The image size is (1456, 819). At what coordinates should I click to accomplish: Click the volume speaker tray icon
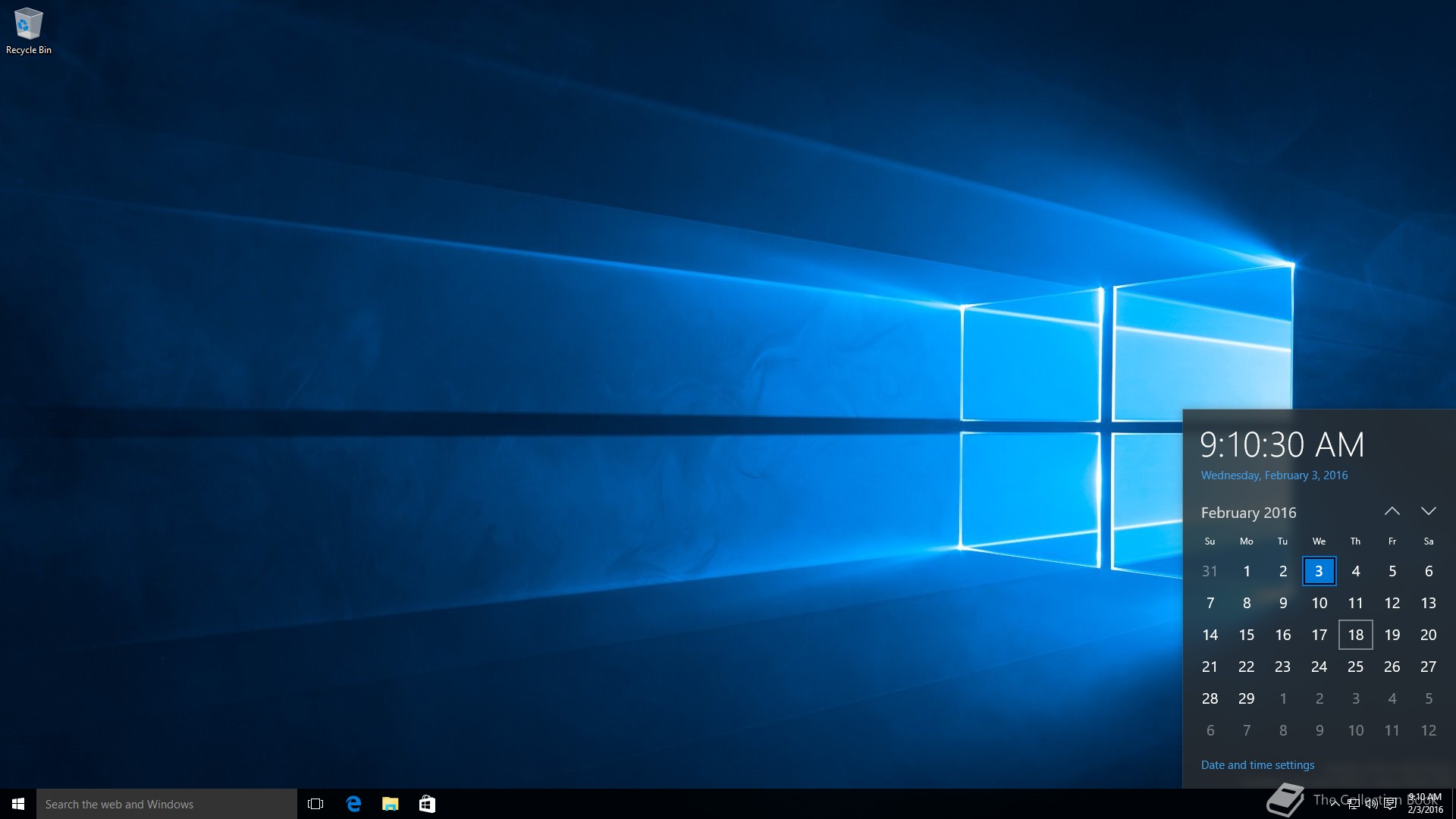click(1371, 805)
